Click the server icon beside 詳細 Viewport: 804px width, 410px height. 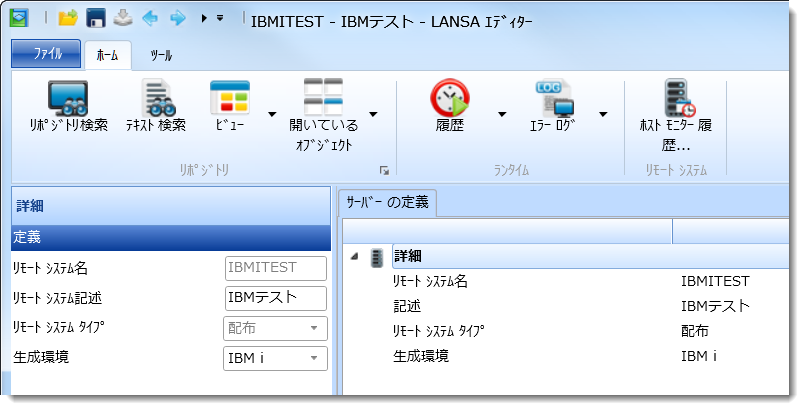377,257
